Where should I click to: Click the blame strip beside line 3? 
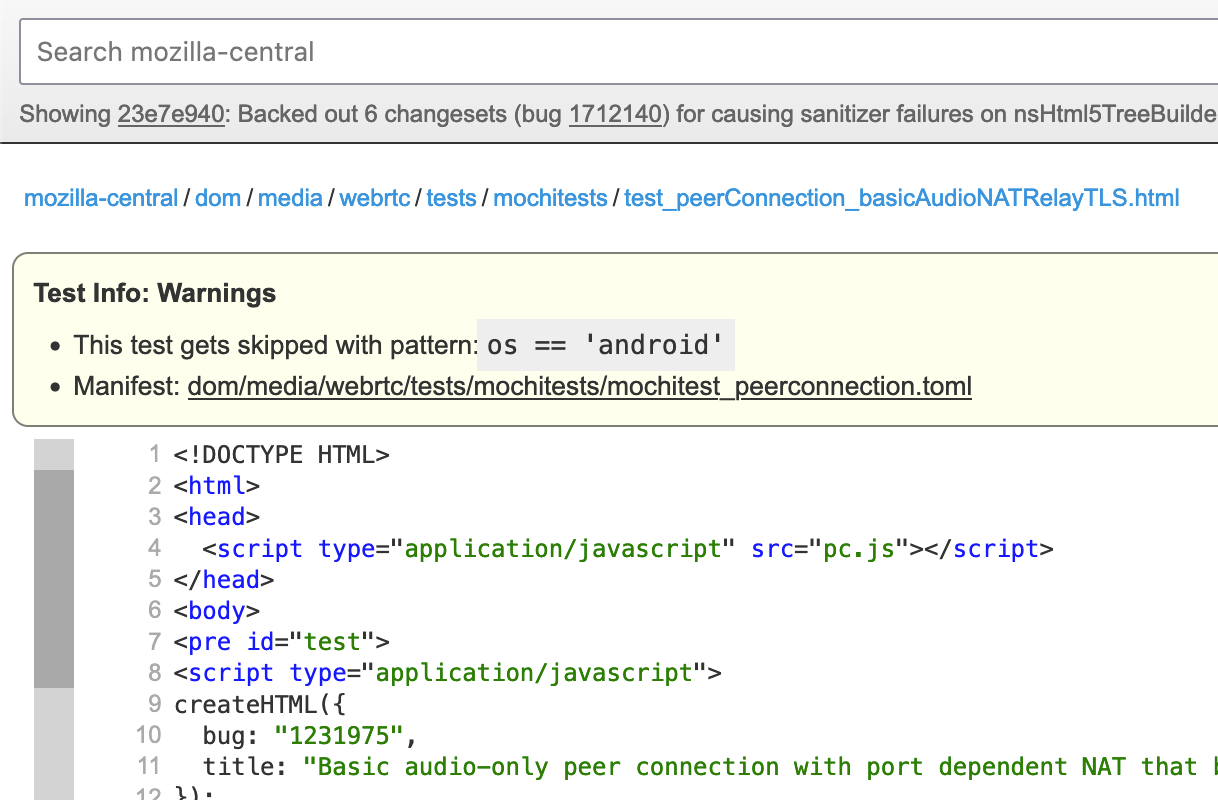55,516
